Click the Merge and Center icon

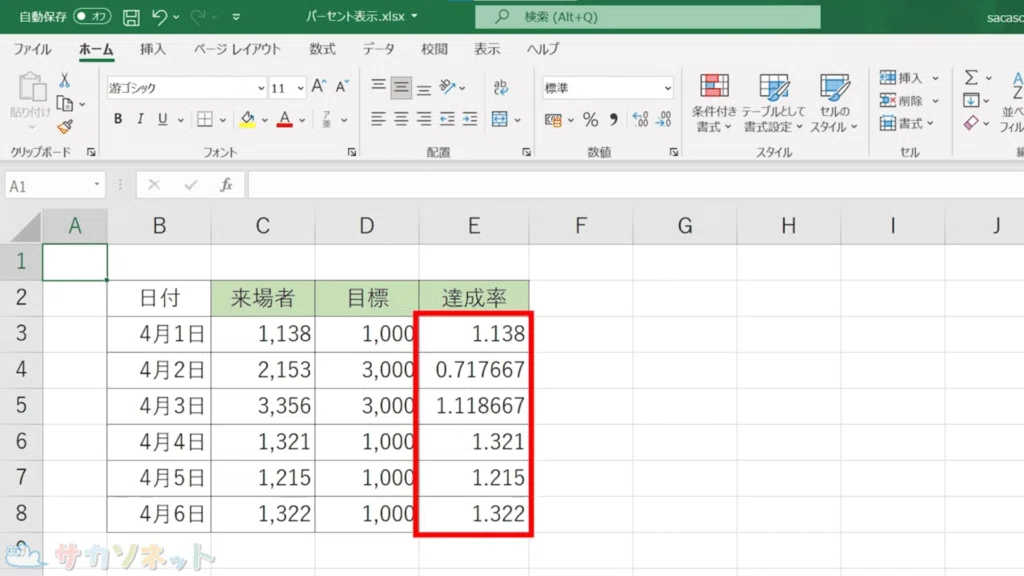500,120
